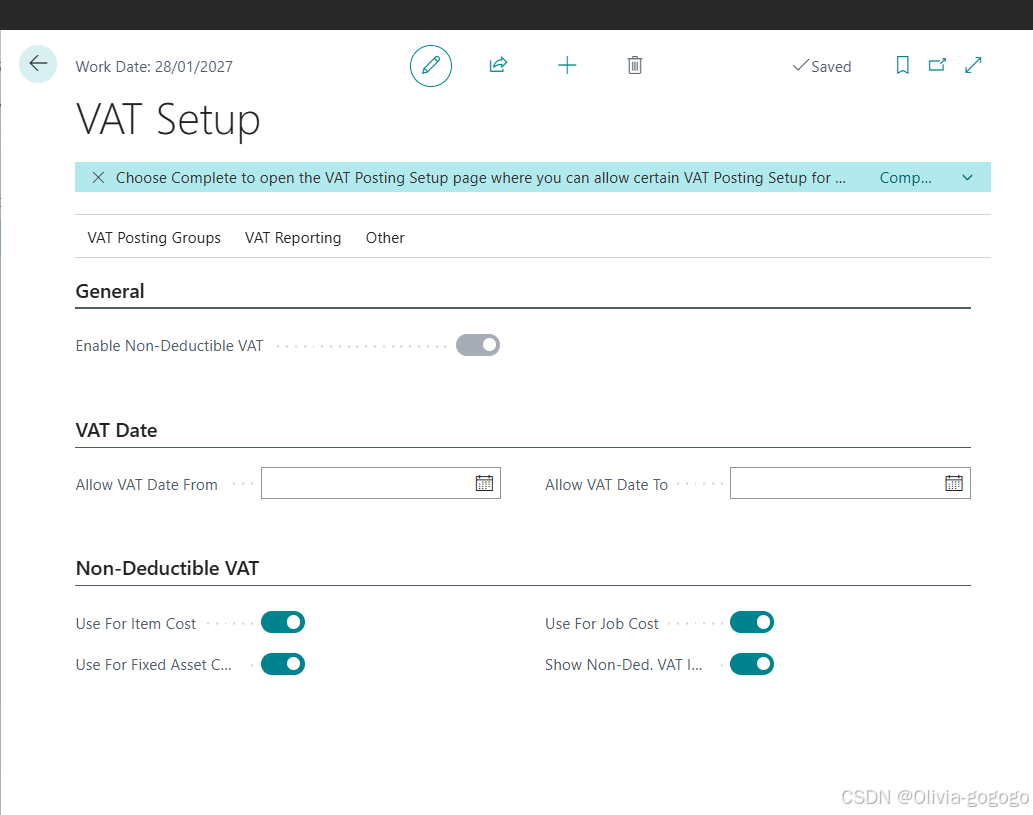
Task: Open VAT Posting Groups menu
Action: (154, 238)
